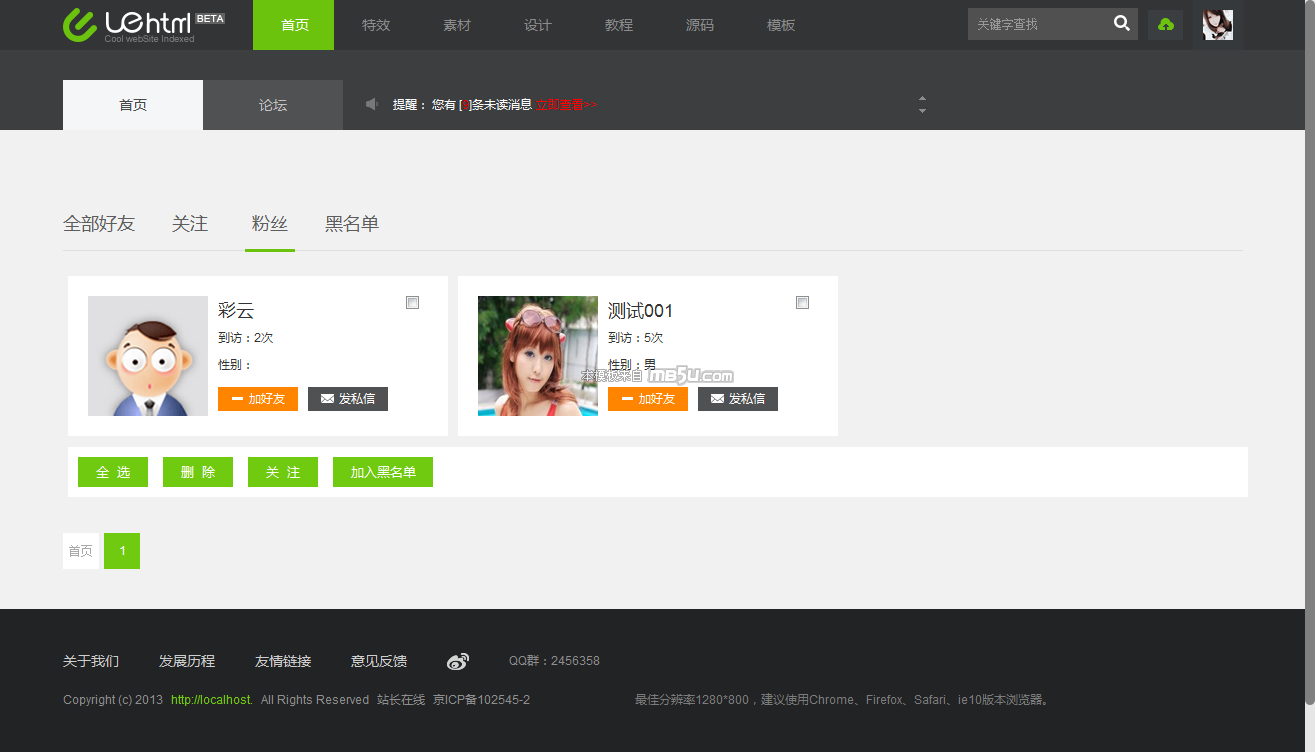Click the UEhtml logo
The width and height of the screenshot is (1315, 752).
143,25
